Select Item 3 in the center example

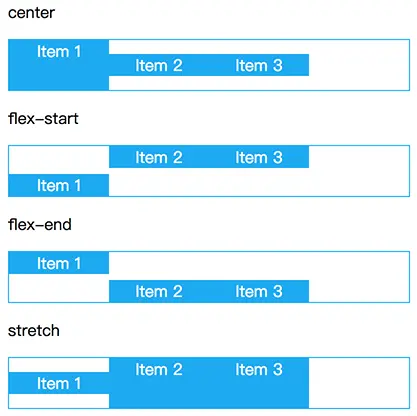(x=259, y=65)
